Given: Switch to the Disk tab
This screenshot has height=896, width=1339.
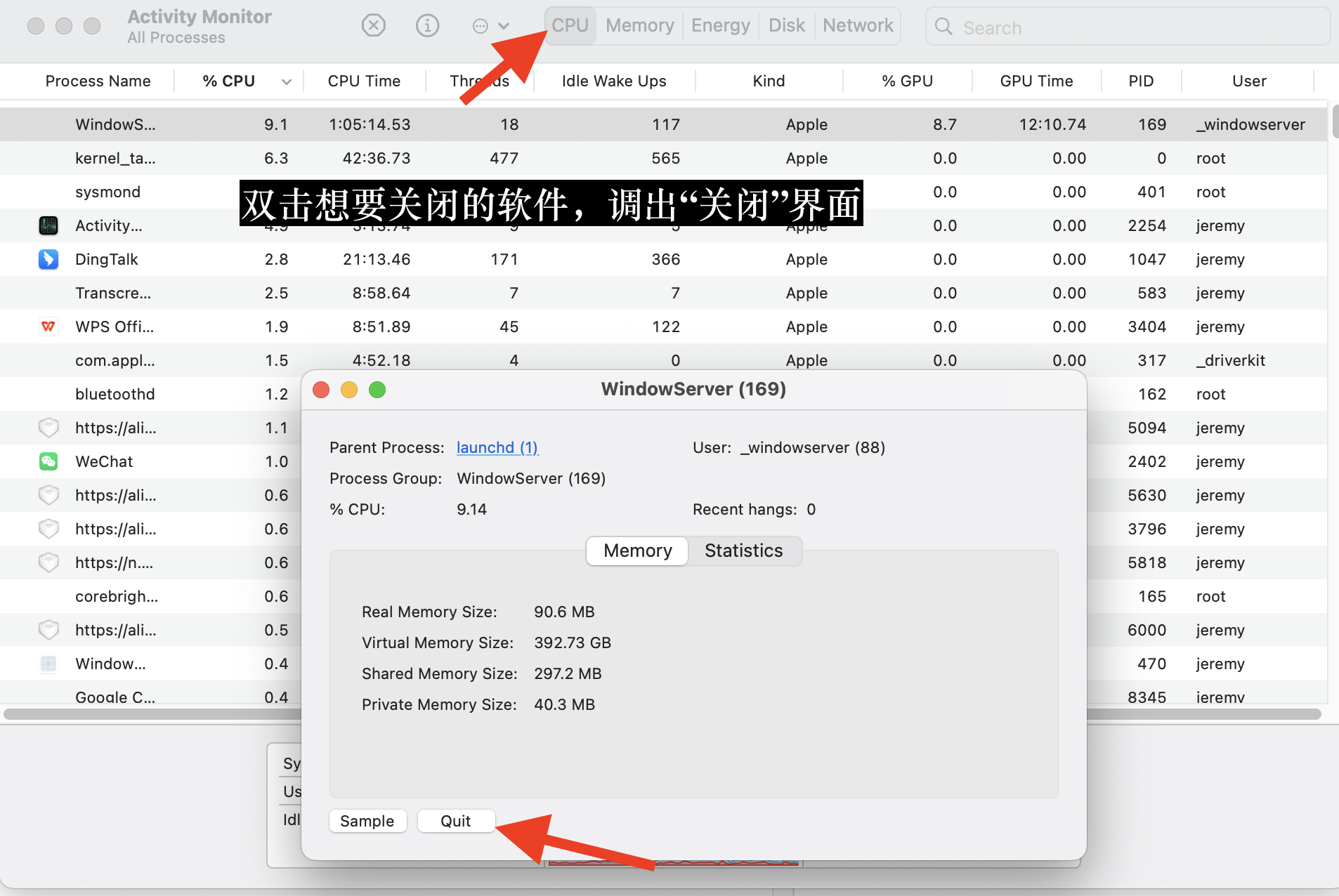Looking at the screenshot, I should pos(786,26).
